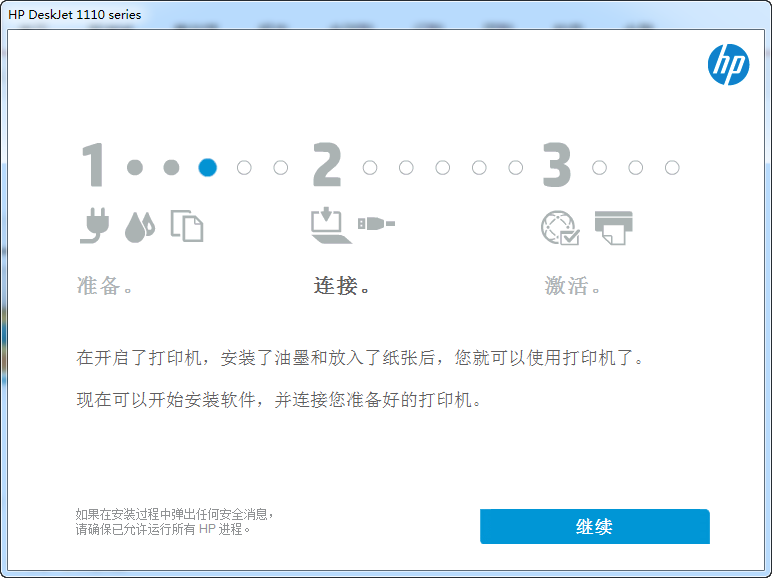Click the large step number 3

coord(557,164)
